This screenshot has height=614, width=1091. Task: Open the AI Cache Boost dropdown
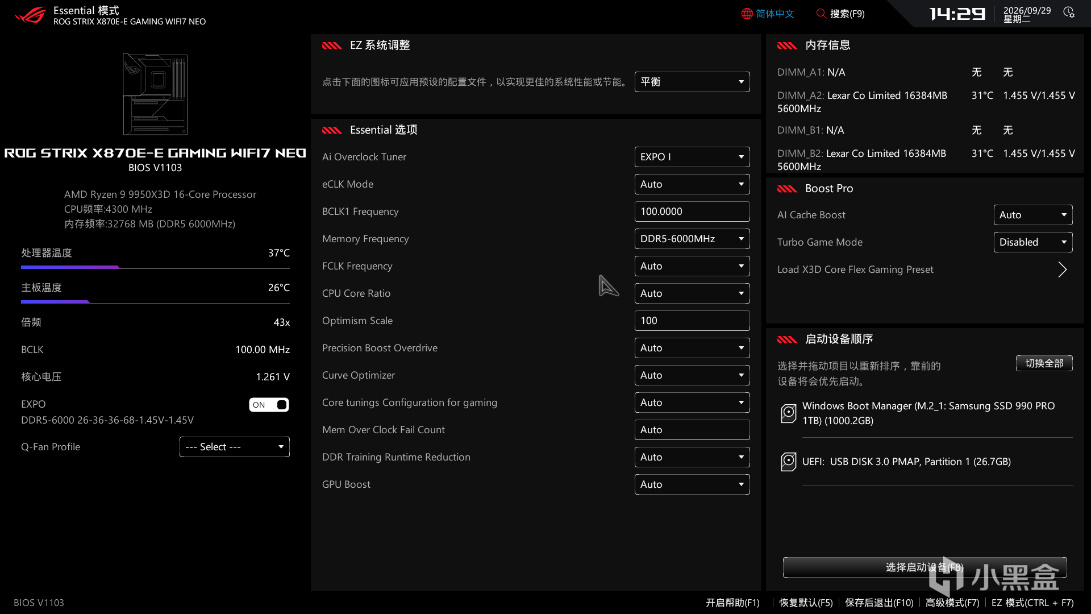click(x=1033, y=214)
